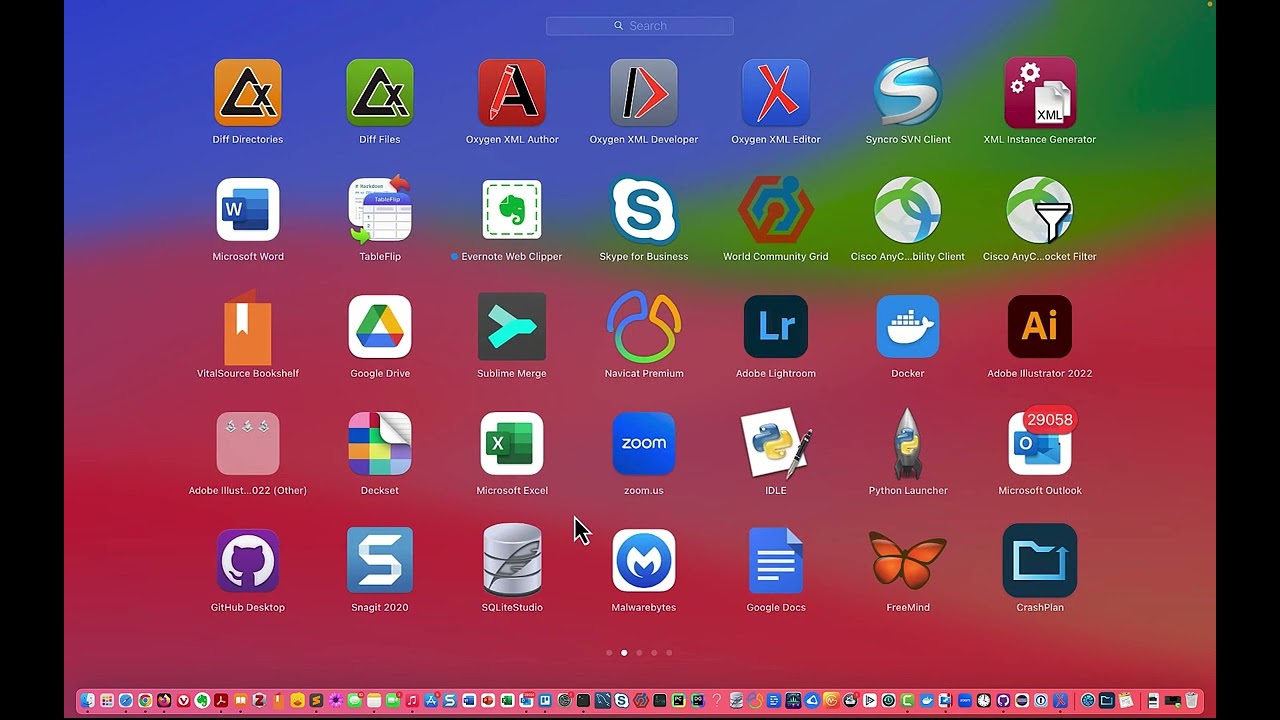
Task: Click the Launchpad Search field
Action: (640, 26)
